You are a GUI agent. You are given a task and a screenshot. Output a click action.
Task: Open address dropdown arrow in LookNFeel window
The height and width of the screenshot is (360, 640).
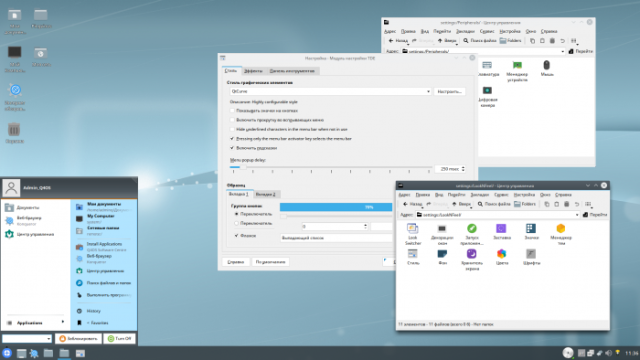tap(577, 215)
